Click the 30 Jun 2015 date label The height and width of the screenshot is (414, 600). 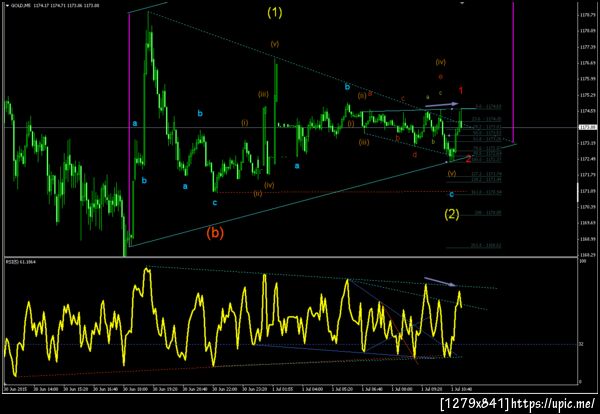14,389
